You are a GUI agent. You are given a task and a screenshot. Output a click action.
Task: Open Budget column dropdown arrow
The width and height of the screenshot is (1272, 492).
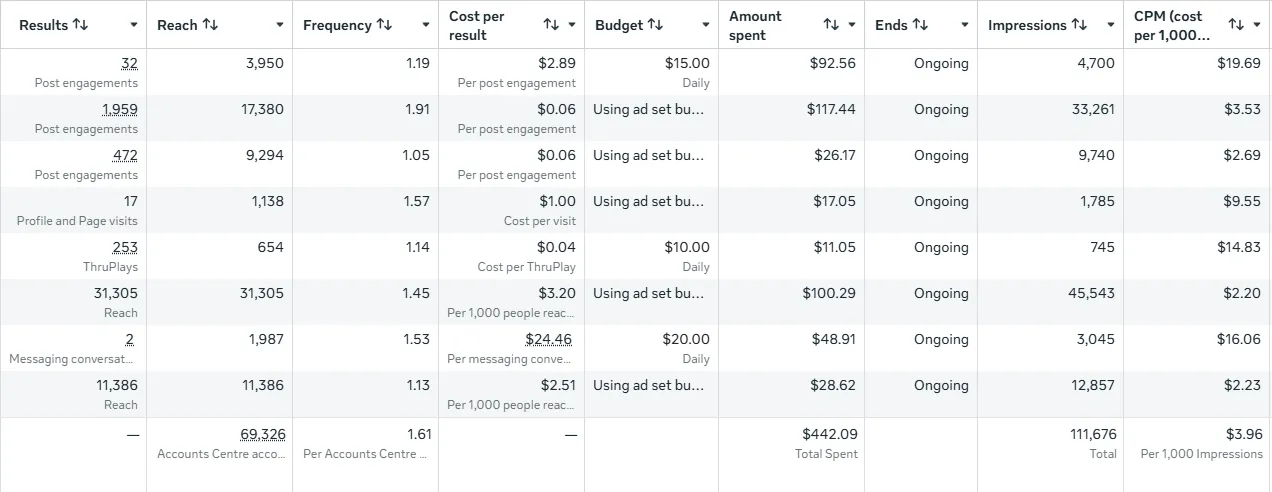tap(706, 25)
